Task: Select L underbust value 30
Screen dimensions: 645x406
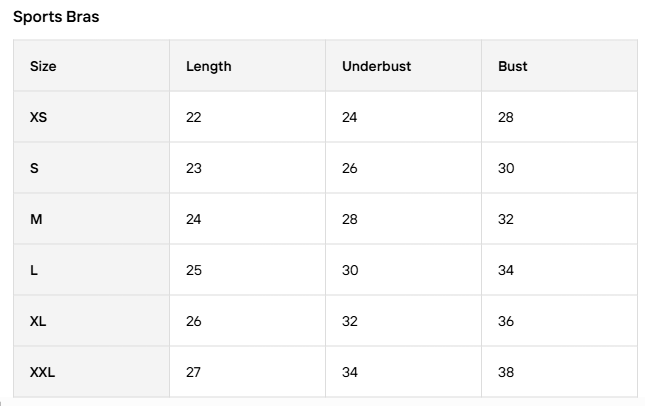Action: click(x=350, y=270)
